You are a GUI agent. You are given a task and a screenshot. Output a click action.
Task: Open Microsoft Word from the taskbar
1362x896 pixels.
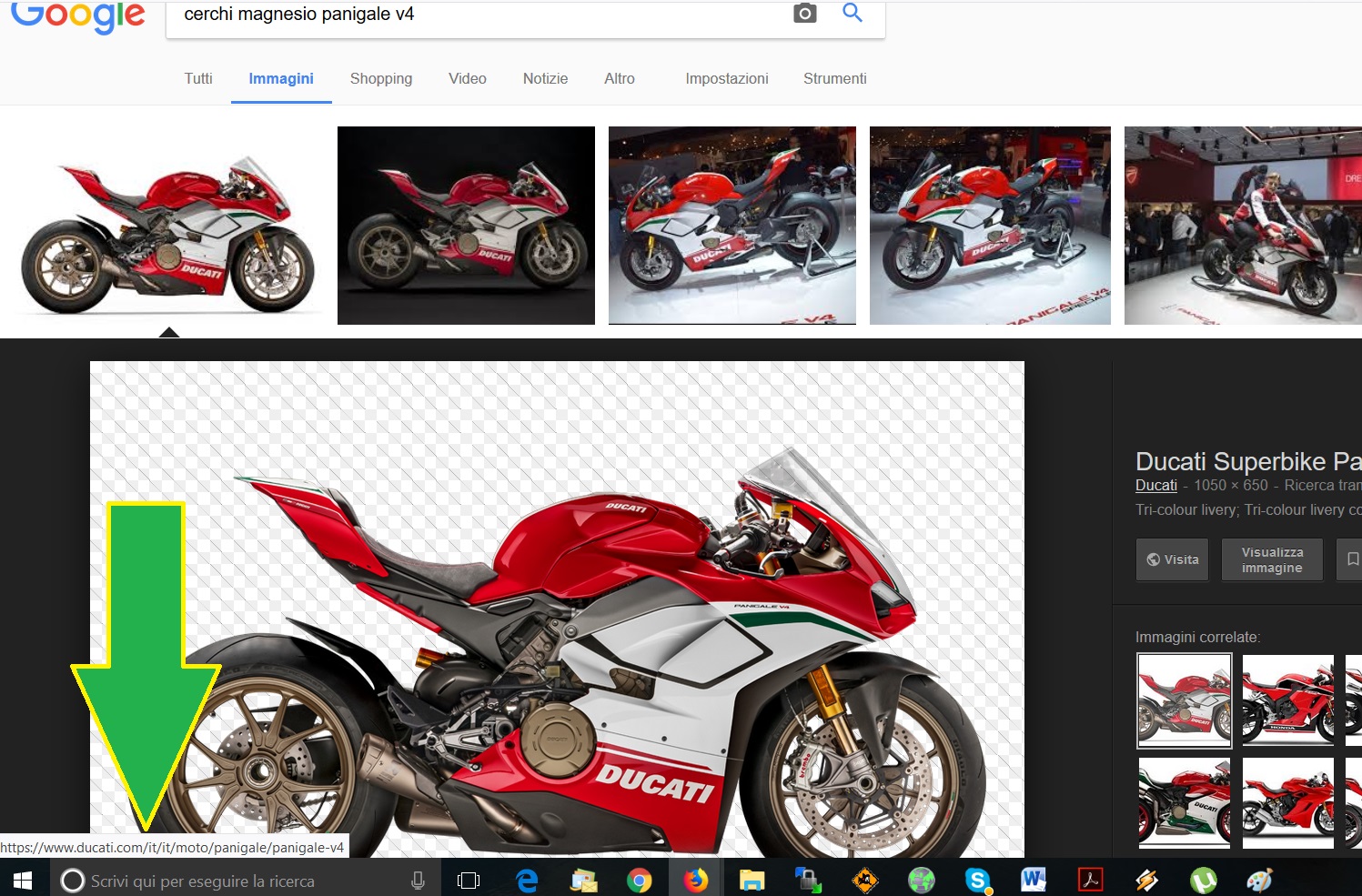(x=1034, y=881)
